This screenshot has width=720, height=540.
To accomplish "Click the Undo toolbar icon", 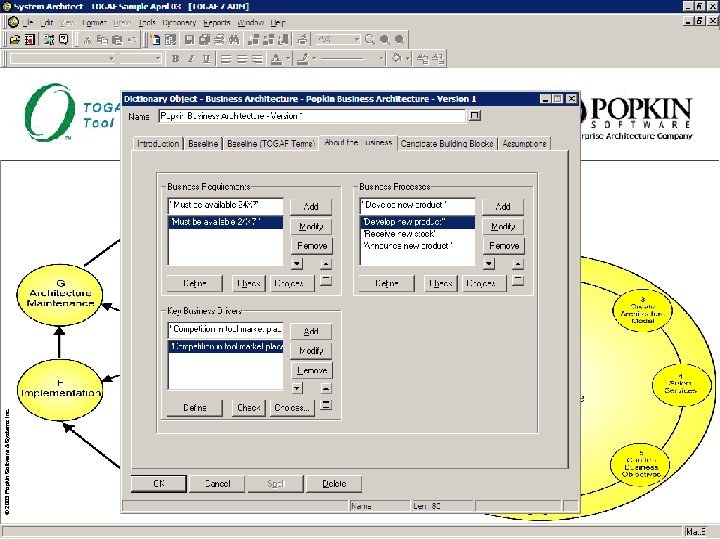I will pyautogui.click(x=132, y=39).
